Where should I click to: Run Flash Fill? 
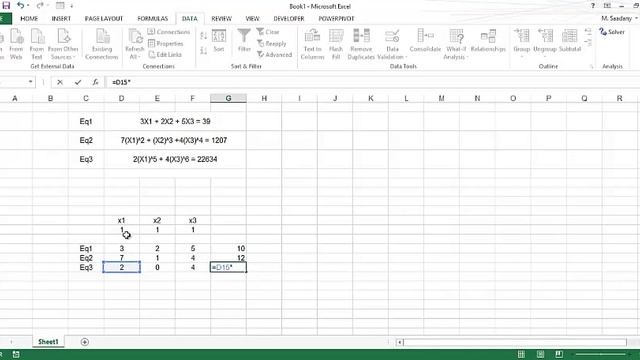coord(336,44)
